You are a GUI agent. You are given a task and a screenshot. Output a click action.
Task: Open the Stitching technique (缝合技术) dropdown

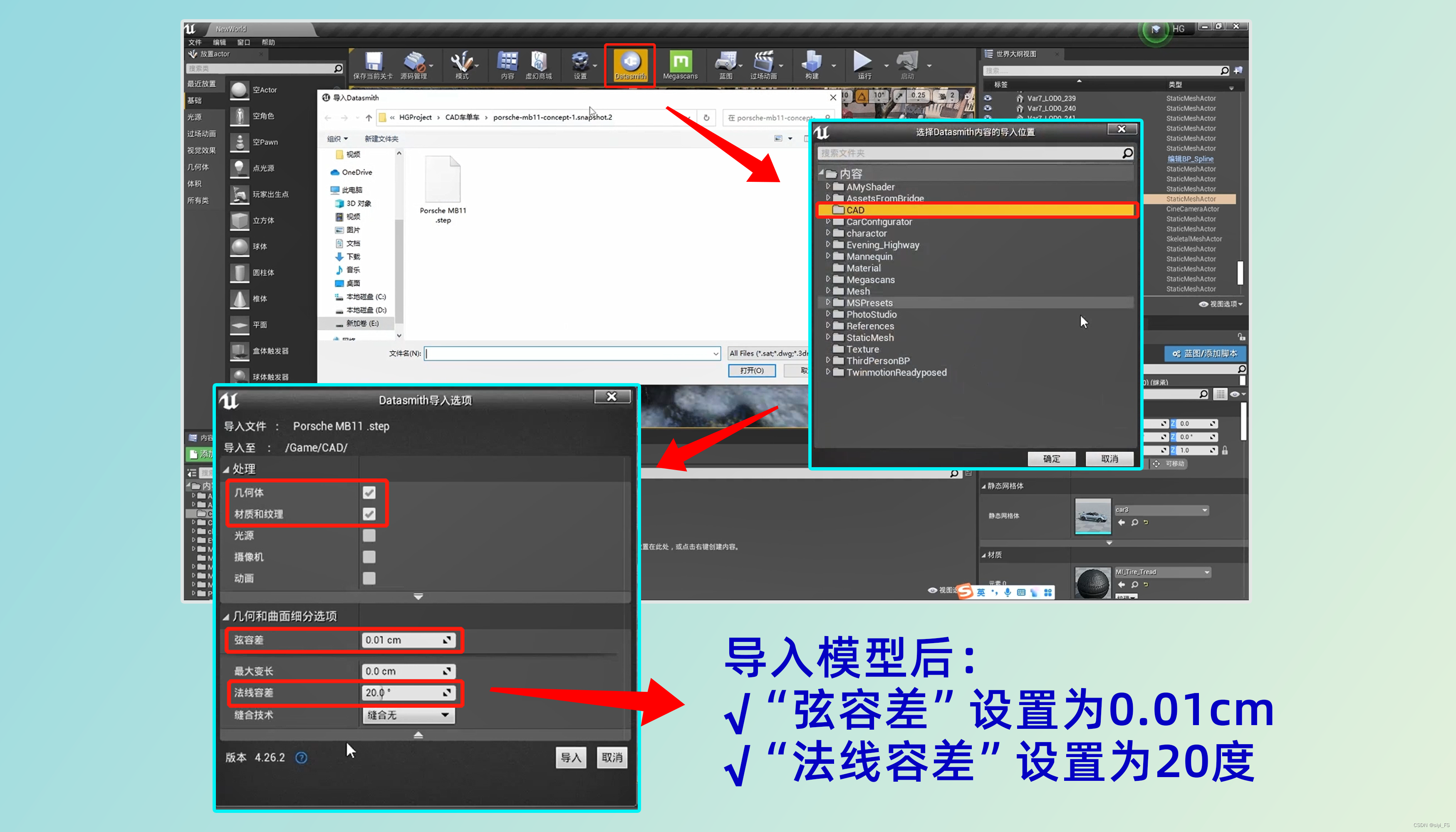coord(408,715)
